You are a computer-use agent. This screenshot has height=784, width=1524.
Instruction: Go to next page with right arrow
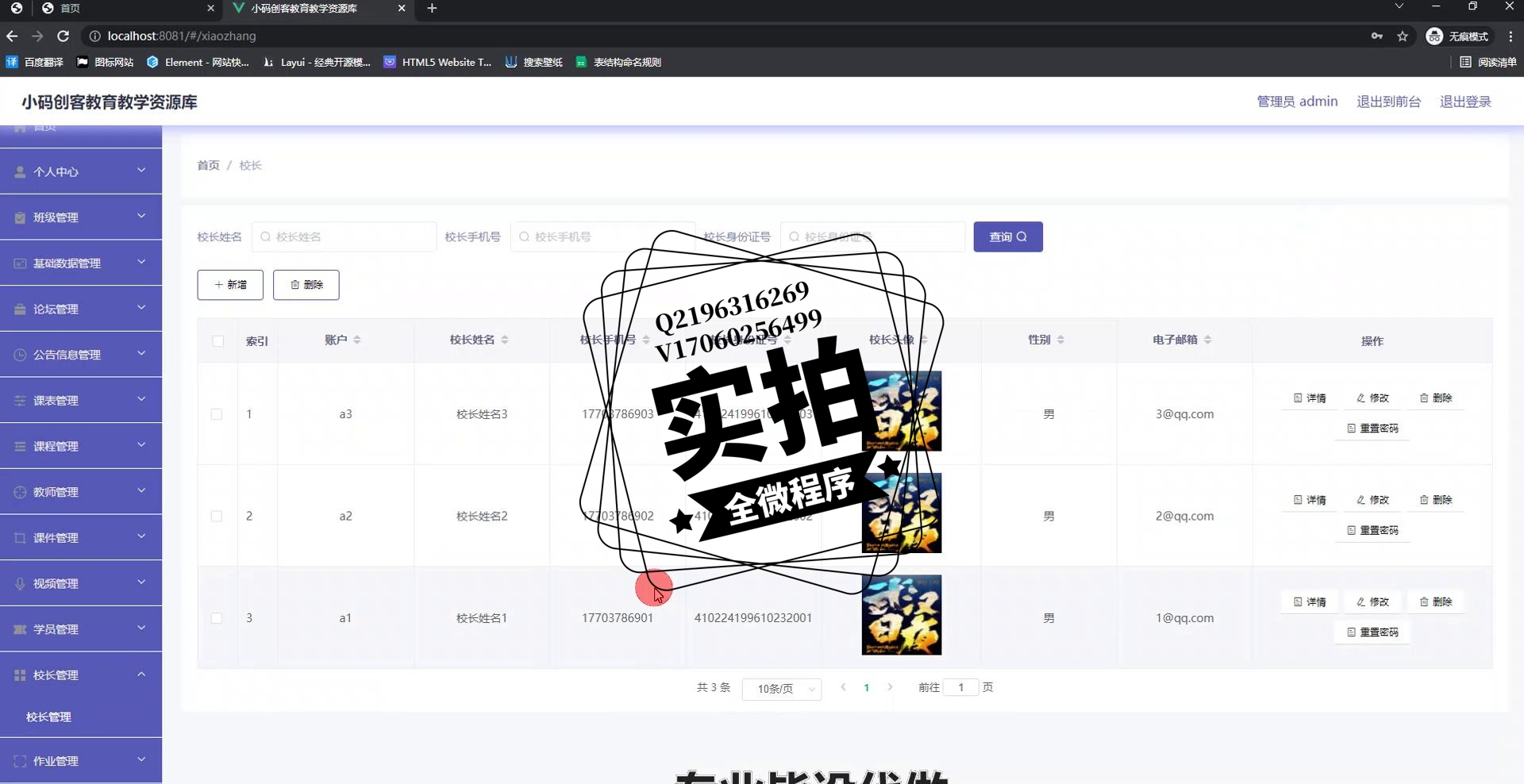click(x=890, y=687)
